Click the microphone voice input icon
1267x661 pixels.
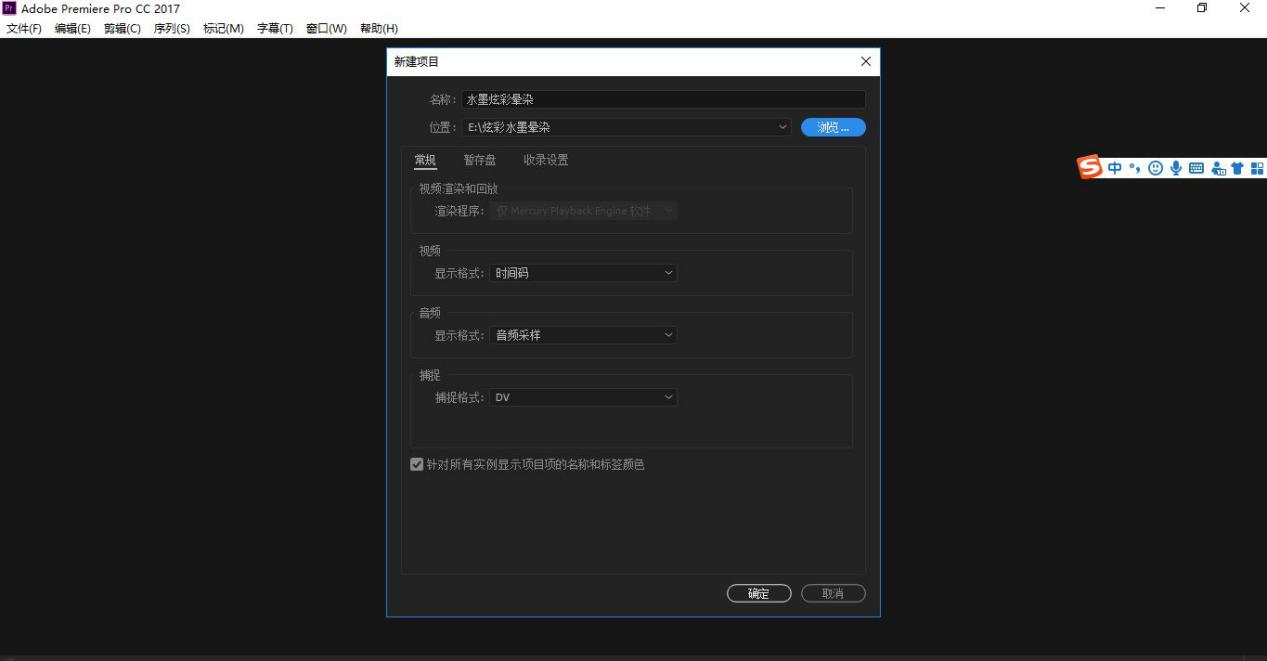coord(1176,169)
